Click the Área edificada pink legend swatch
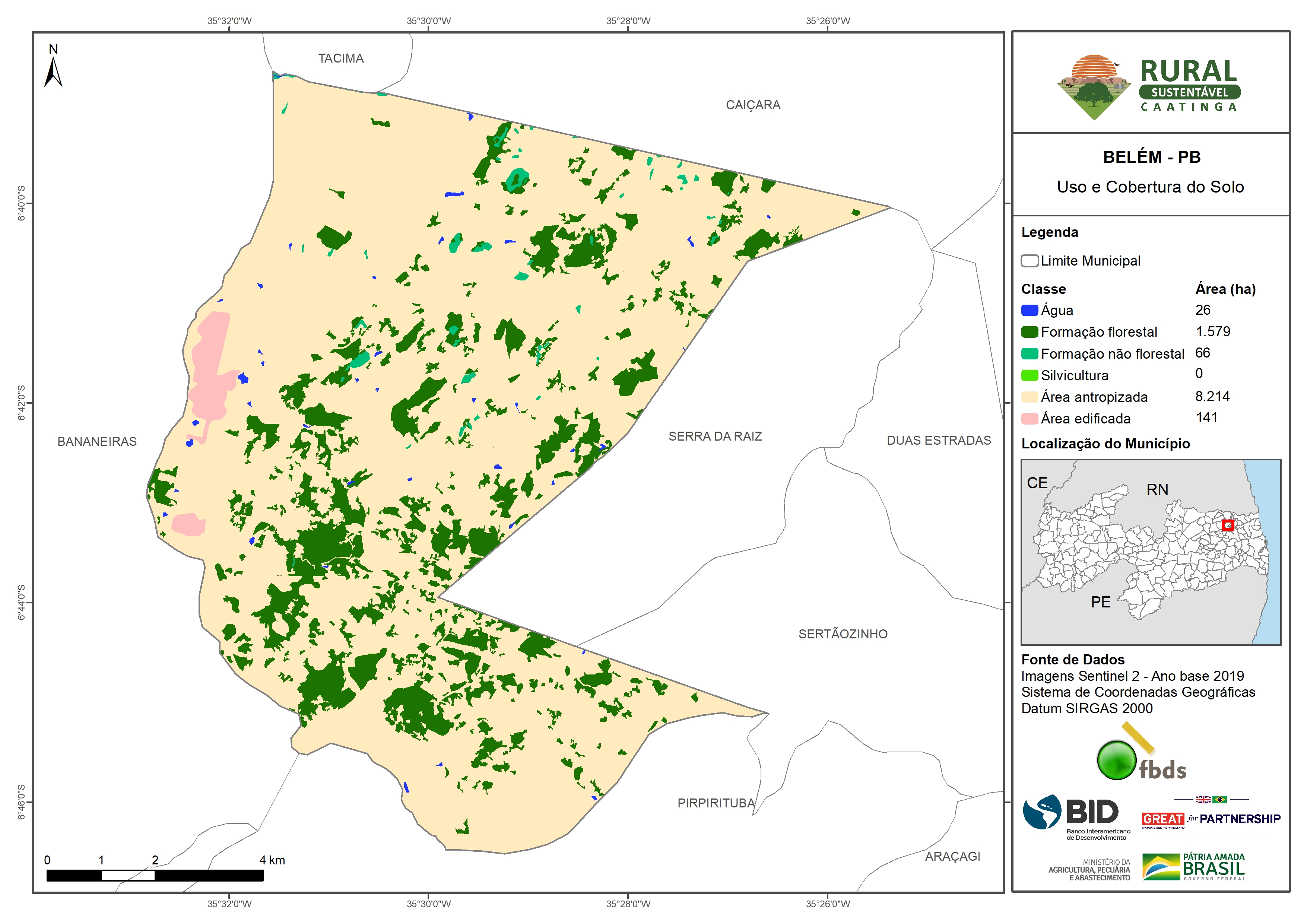Image resolution: width=1307 pixels, height=924 pixels. coord(1029,419)
